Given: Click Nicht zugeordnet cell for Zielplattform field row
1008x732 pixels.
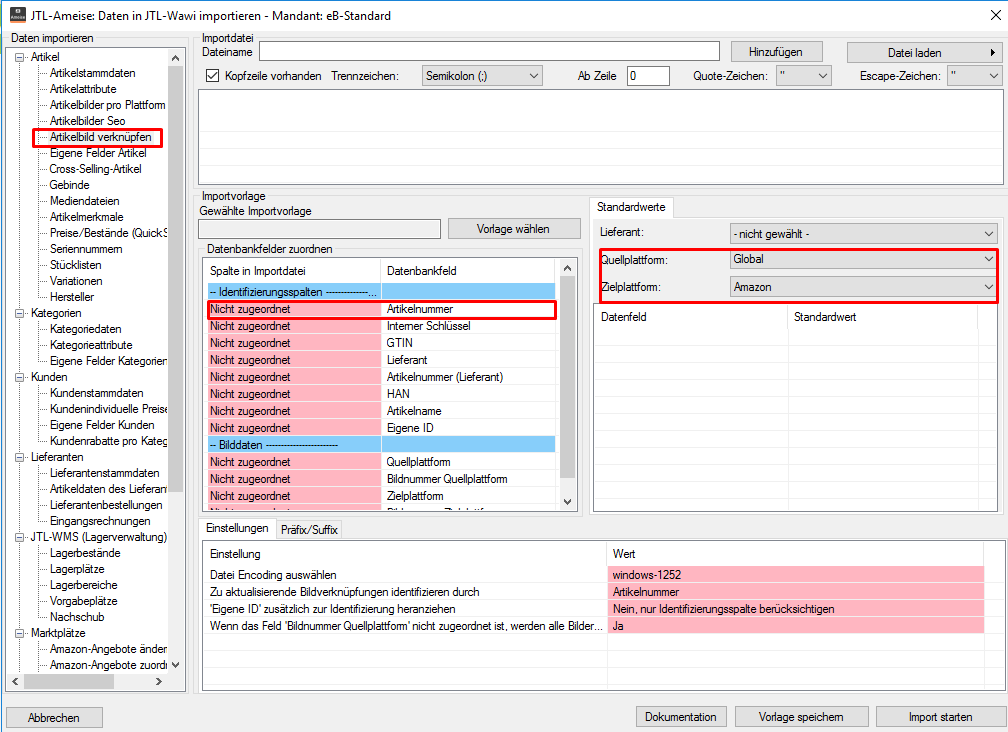Looking at the screenshot, I should coord(294,496).
